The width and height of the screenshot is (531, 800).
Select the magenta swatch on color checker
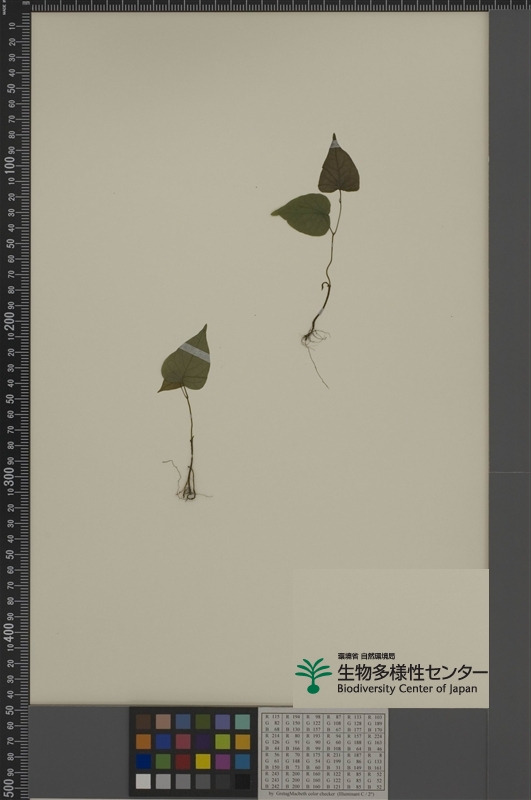[x=223, y=761]
